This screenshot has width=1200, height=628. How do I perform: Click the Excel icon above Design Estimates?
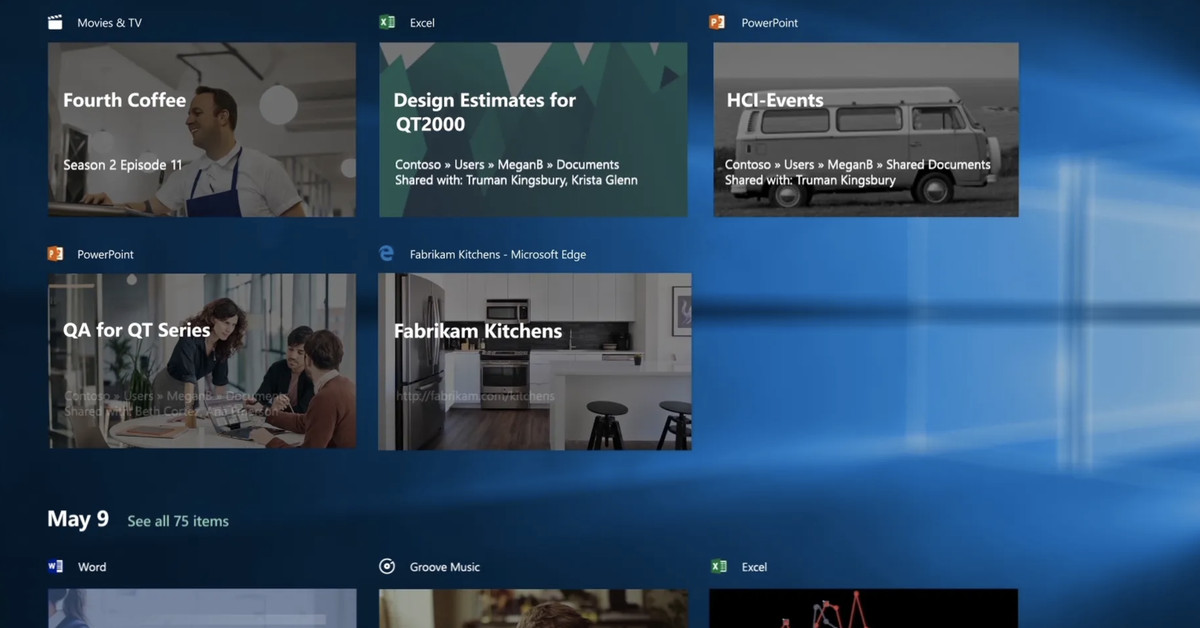(387, 22)
